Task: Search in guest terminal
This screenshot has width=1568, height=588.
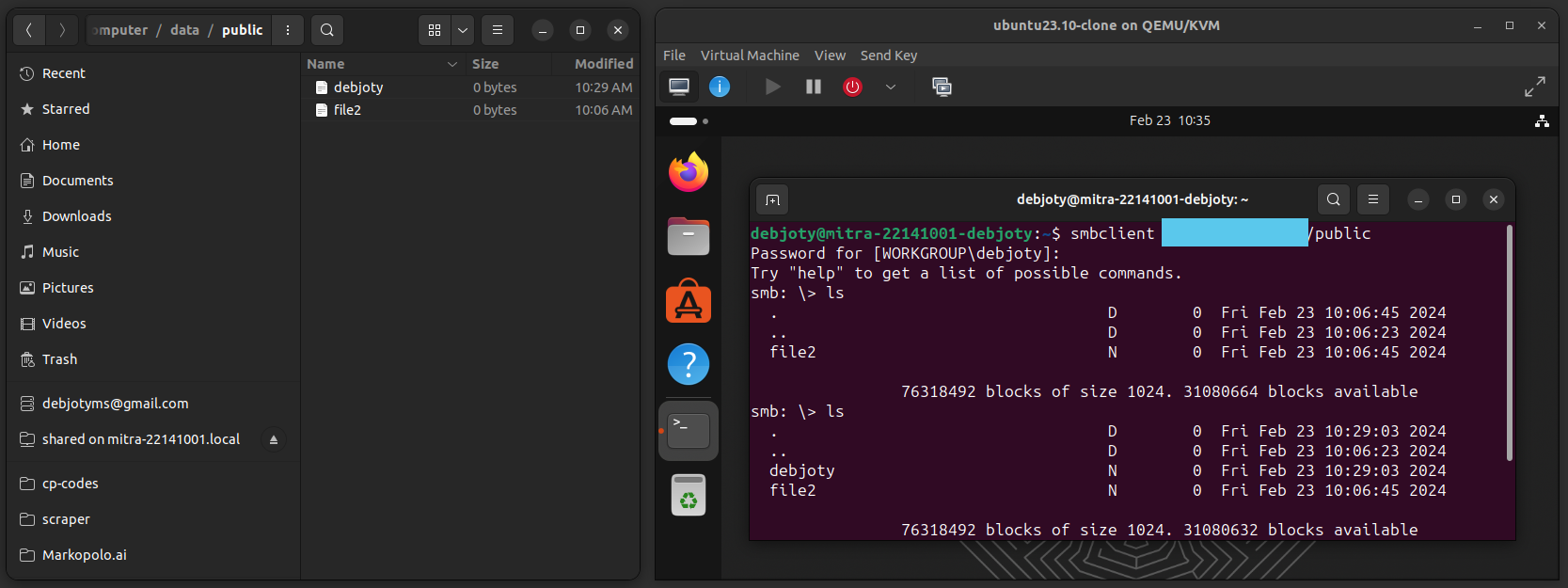Action: coord(1333,199)
